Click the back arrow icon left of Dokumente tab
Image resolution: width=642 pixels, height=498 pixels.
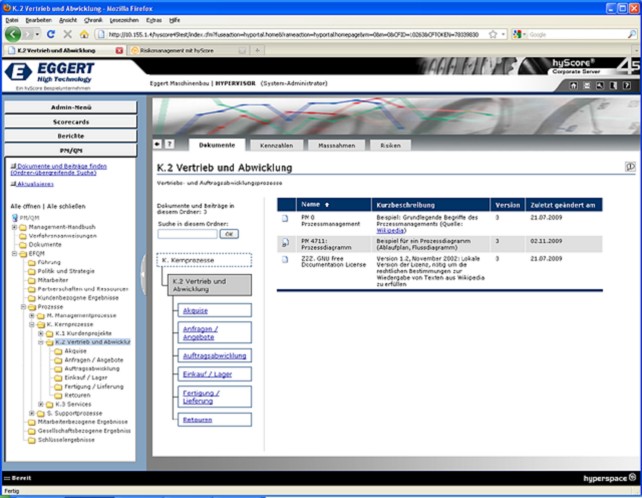[157, 145]
